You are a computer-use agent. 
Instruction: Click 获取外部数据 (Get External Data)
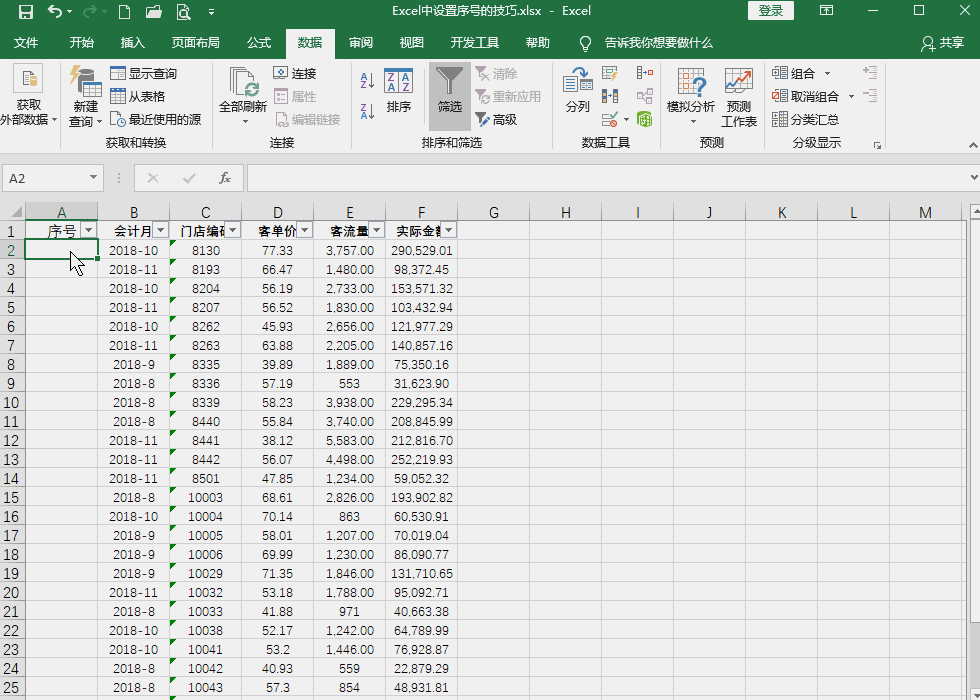(29, 95)
